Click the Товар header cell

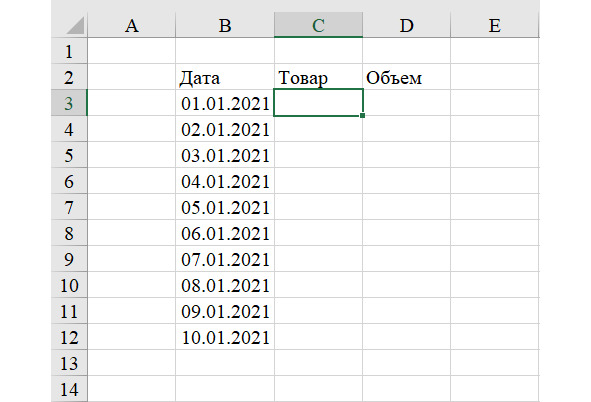[x=318, y=77]
